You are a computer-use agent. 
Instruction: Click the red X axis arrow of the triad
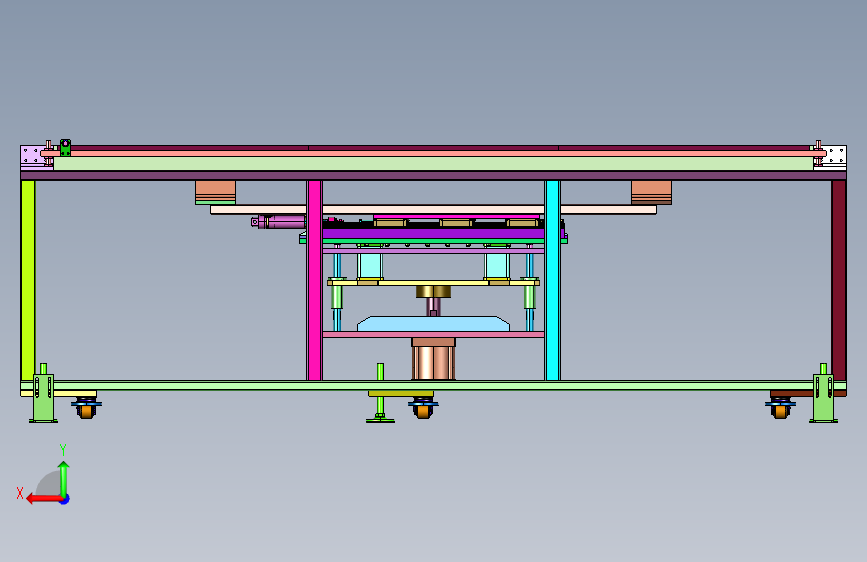point(44,499)
